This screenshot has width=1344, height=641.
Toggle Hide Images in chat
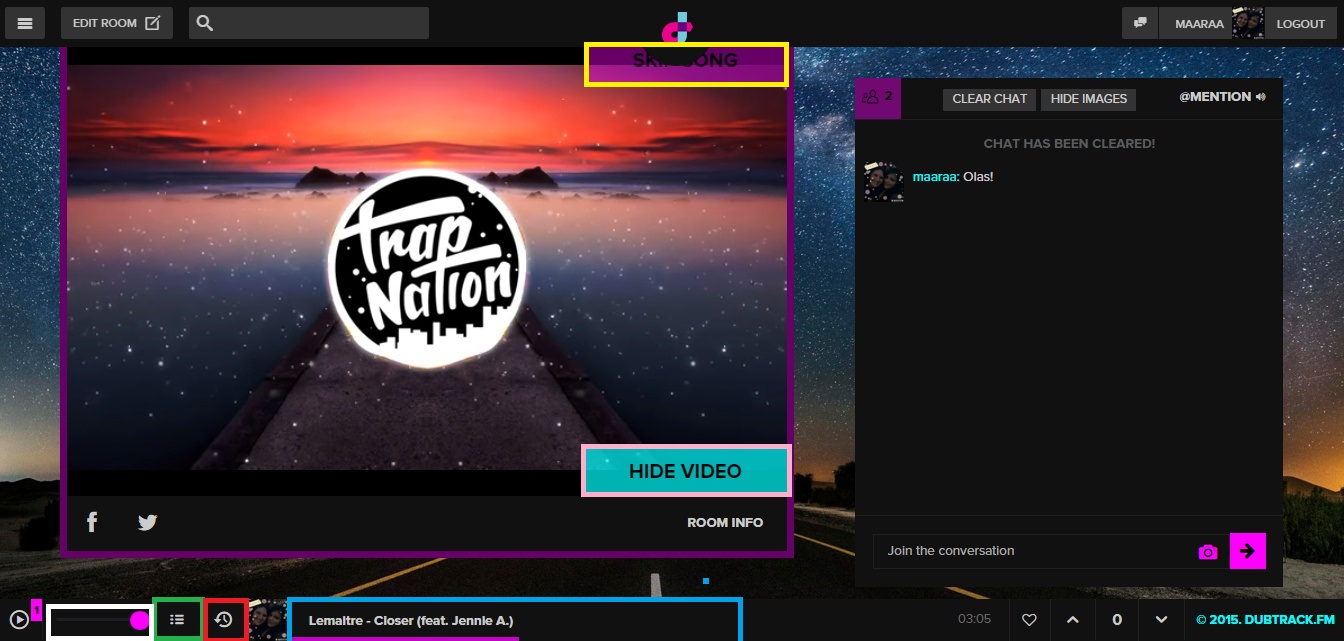pyautogui.click(x=1089, y=99)
